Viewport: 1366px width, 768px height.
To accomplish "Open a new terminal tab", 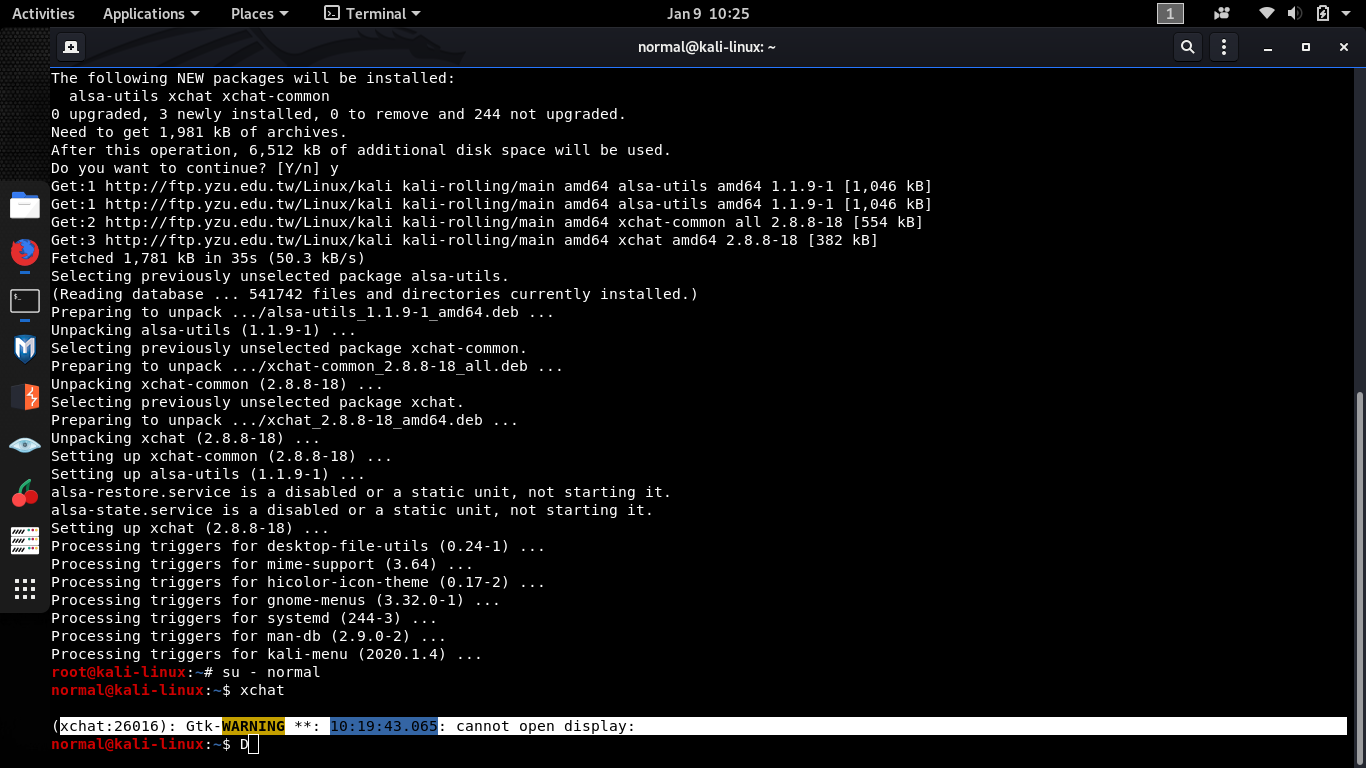I will pyautogui.click(x=71, y=47).
